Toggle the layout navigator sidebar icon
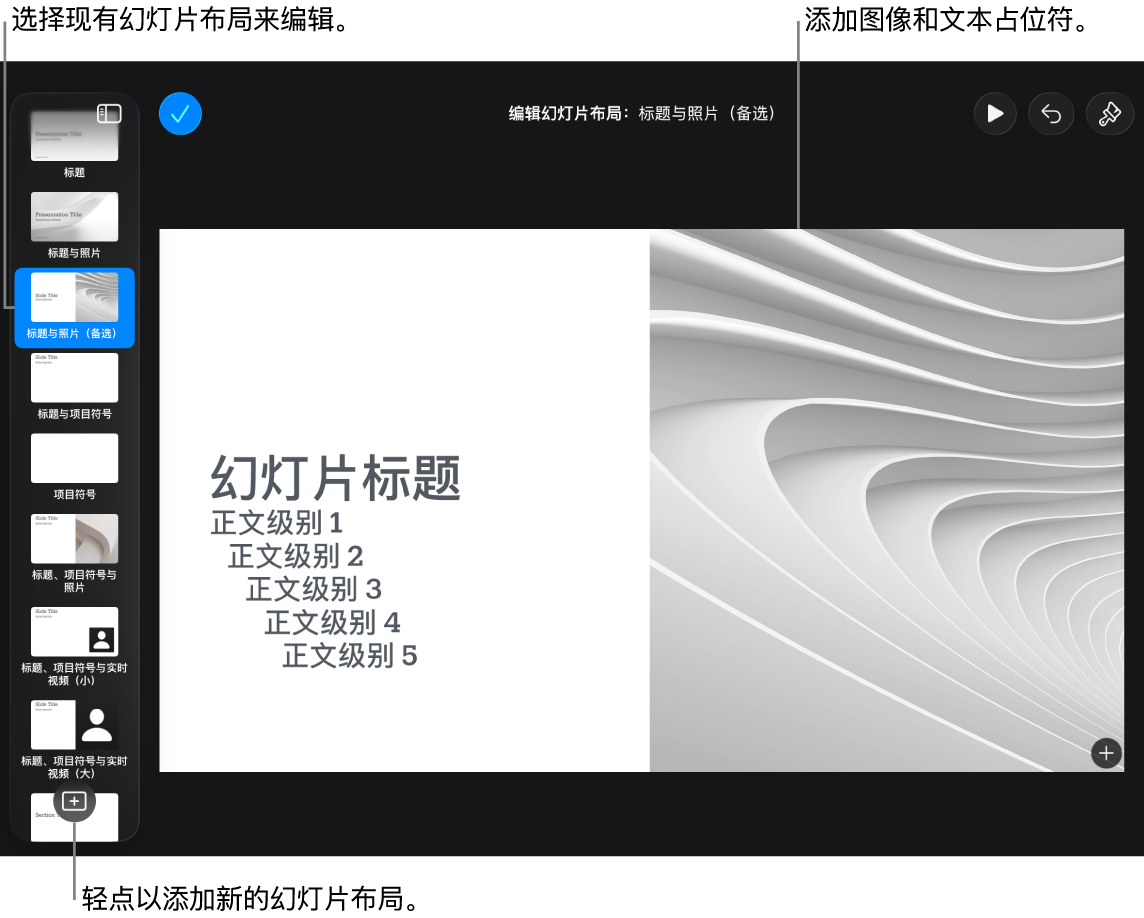Image resolution: width=1144 pixels, height=918 pixels. (x=109, y=113)
